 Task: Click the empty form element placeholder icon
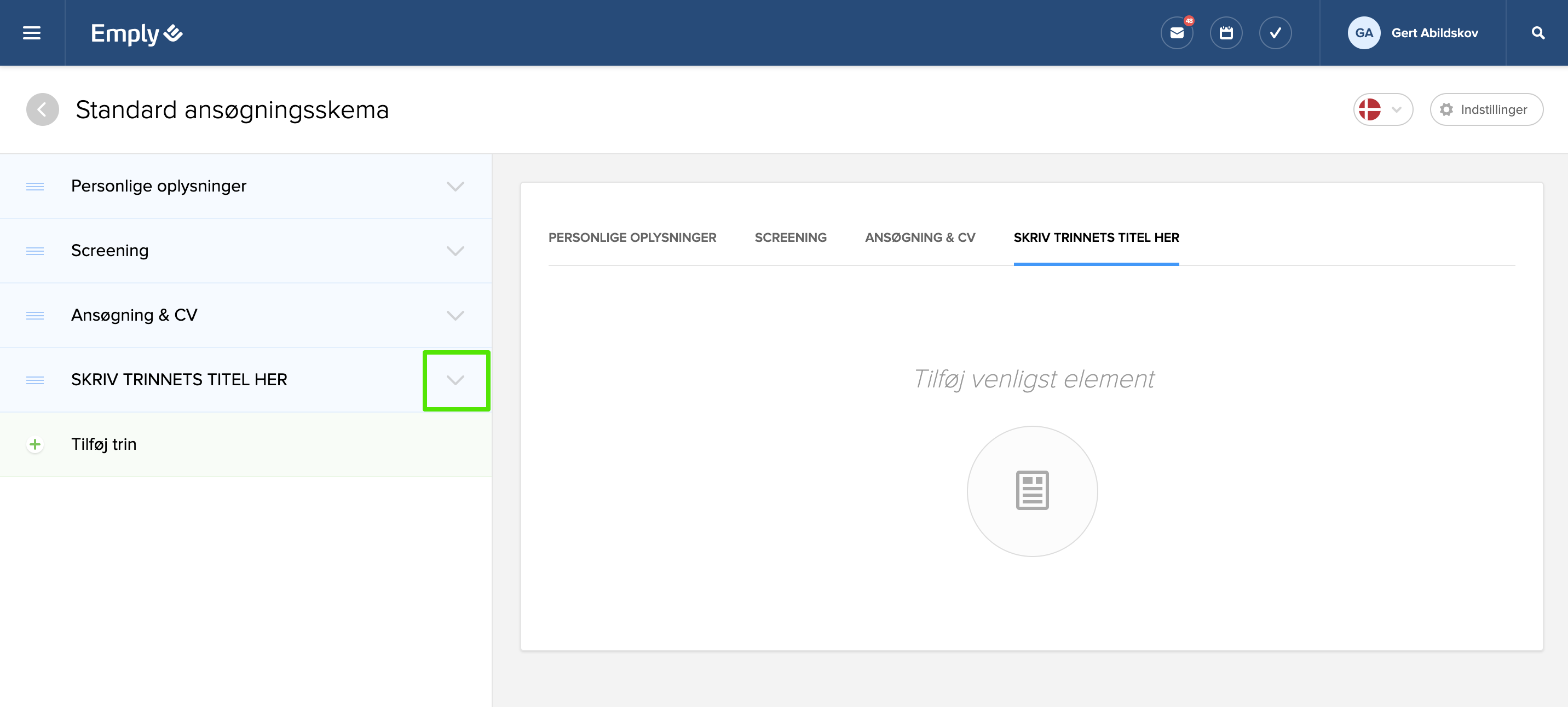tap(1032, 490)
